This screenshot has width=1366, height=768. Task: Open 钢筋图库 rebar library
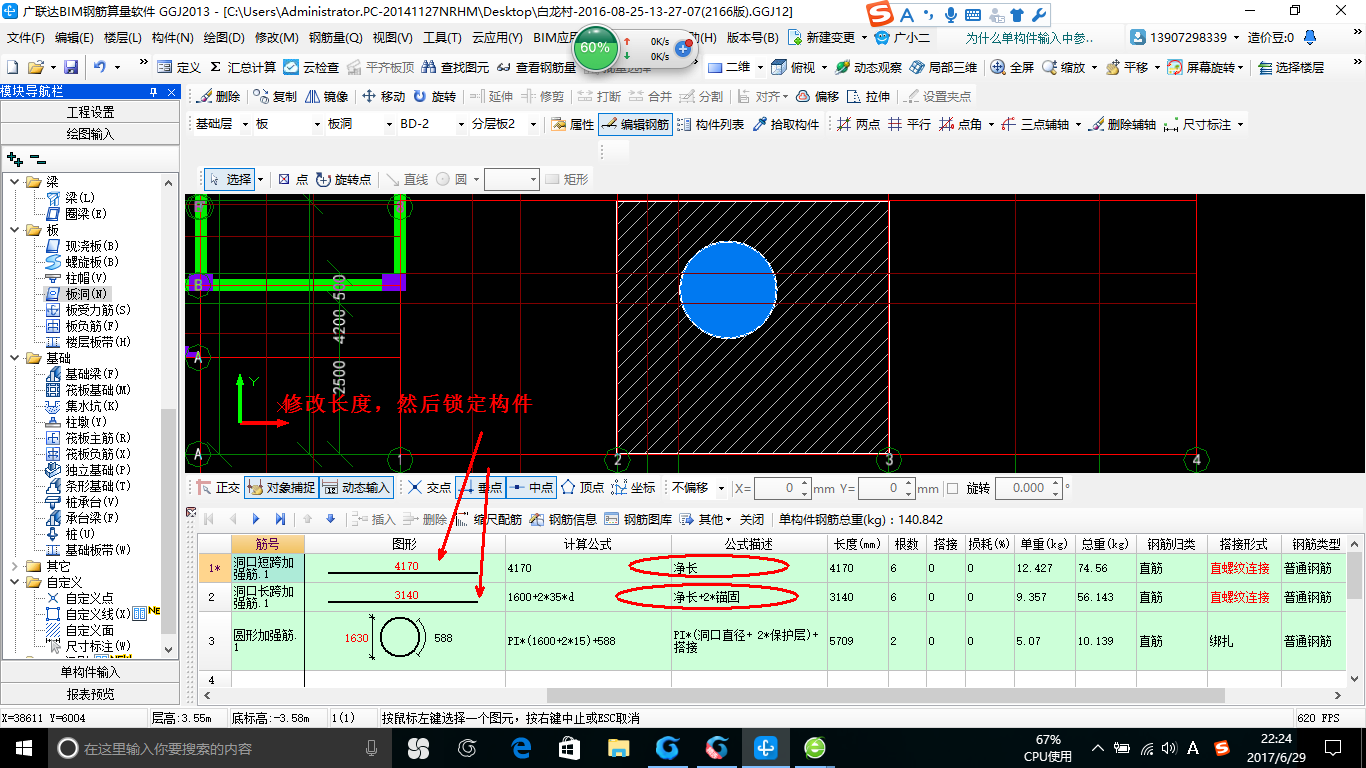point(638,519)
